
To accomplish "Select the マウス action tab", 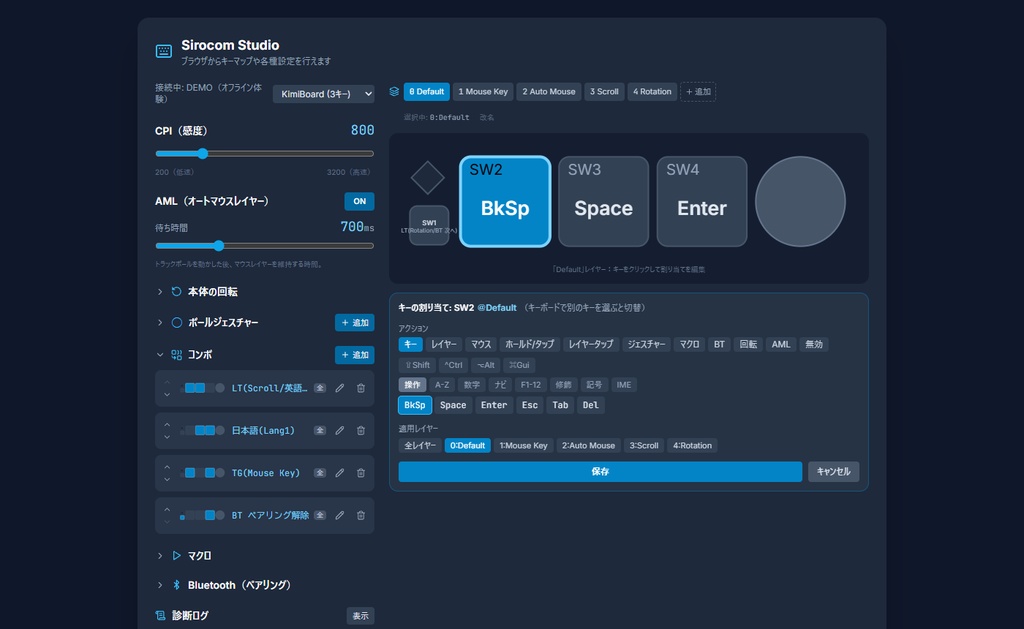I will click(481, 344).
